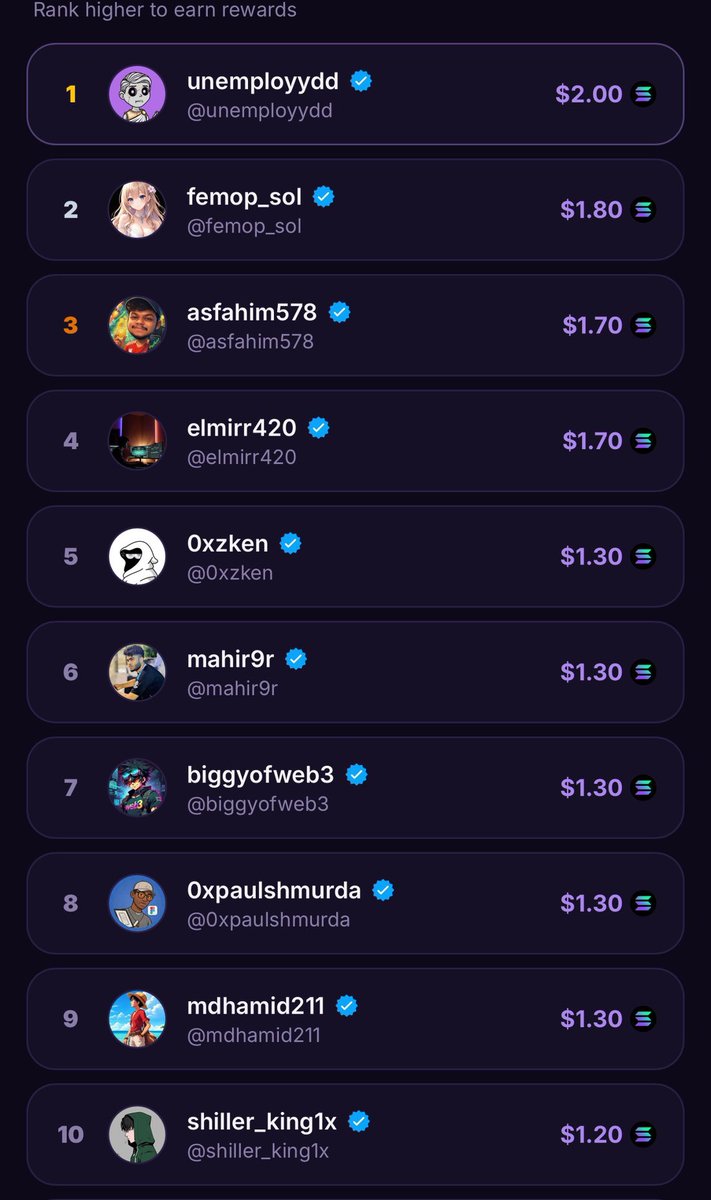
Task: Click the verified badge next to unemployydd
Action: (361, 81)
